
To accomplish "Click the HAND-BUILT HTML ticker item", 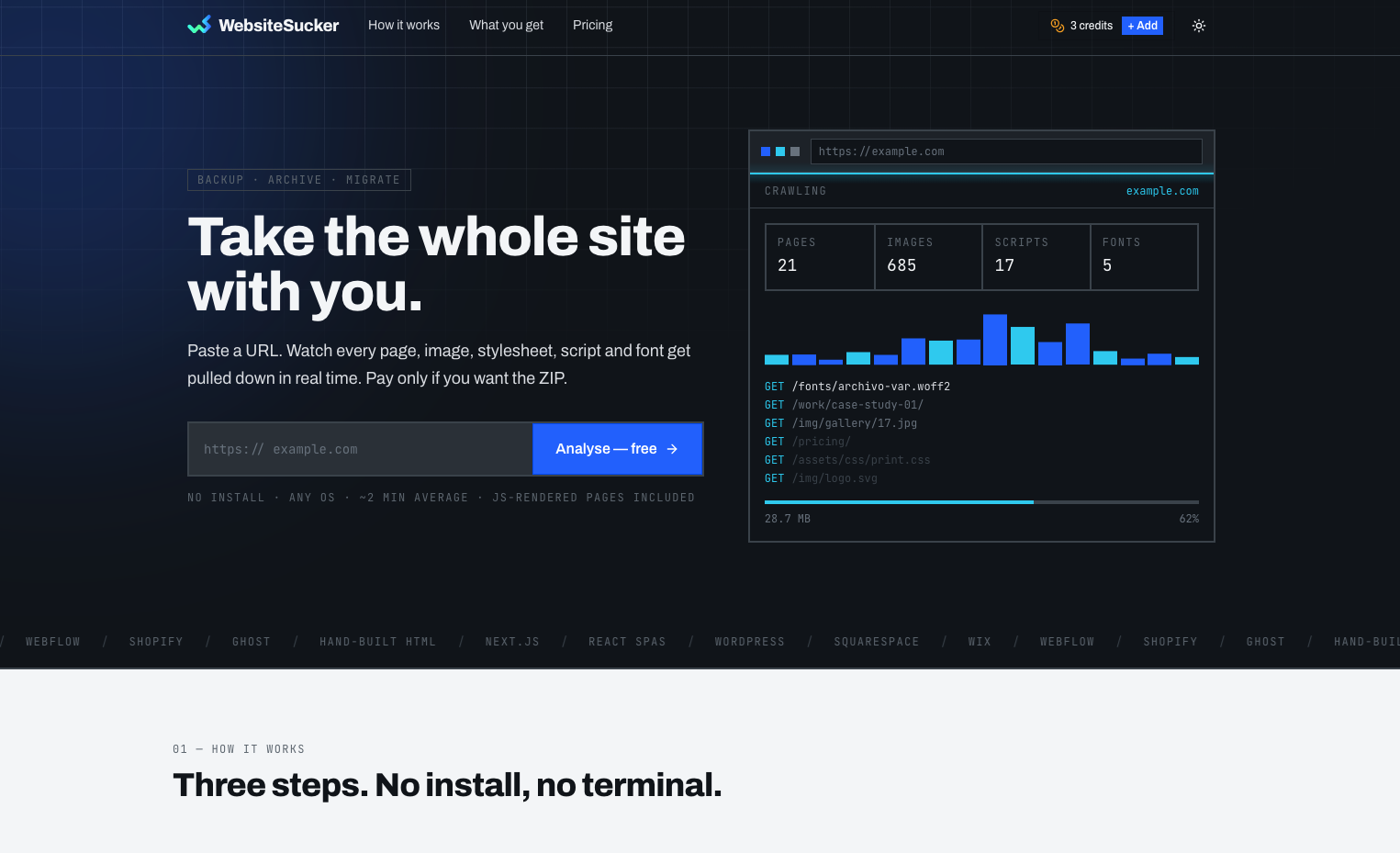I will [377, 642].
